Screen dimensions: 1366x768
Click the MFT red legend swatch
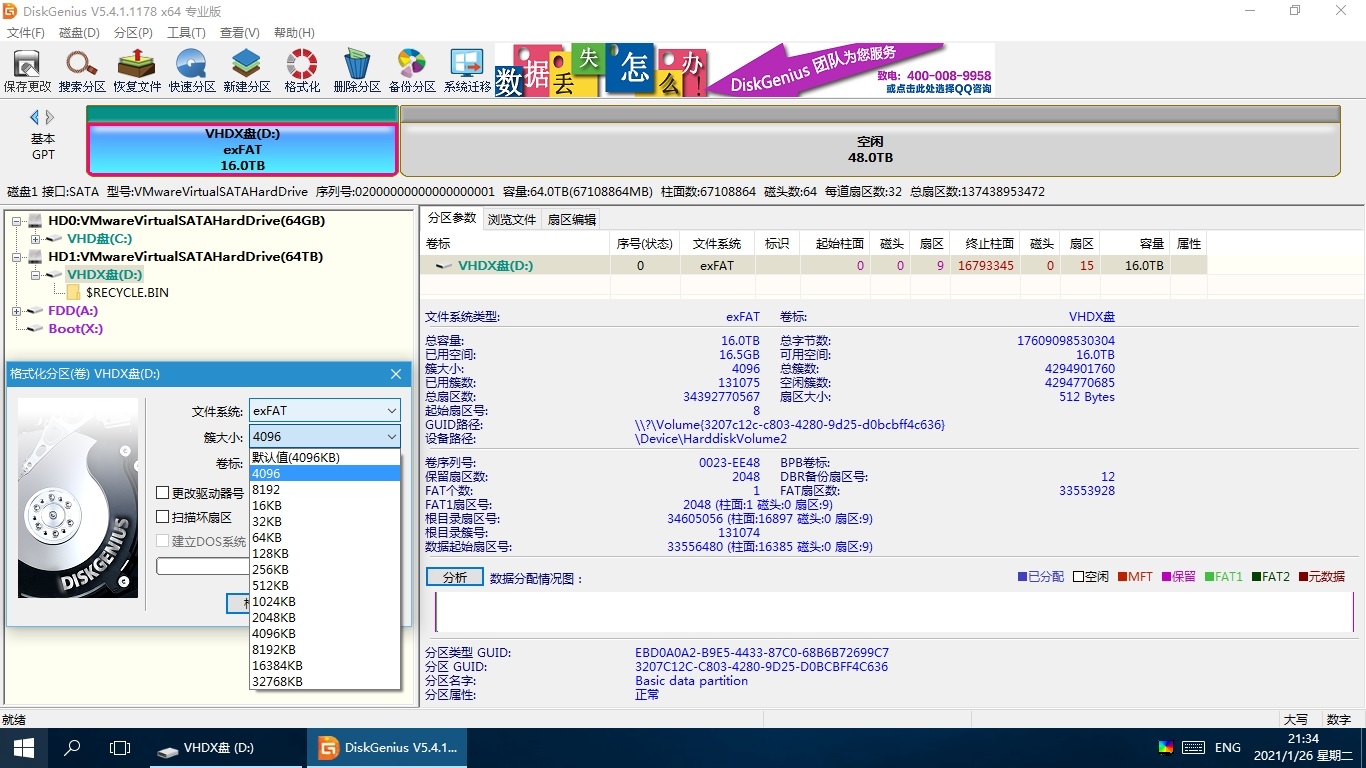(x=1123, y=577)
